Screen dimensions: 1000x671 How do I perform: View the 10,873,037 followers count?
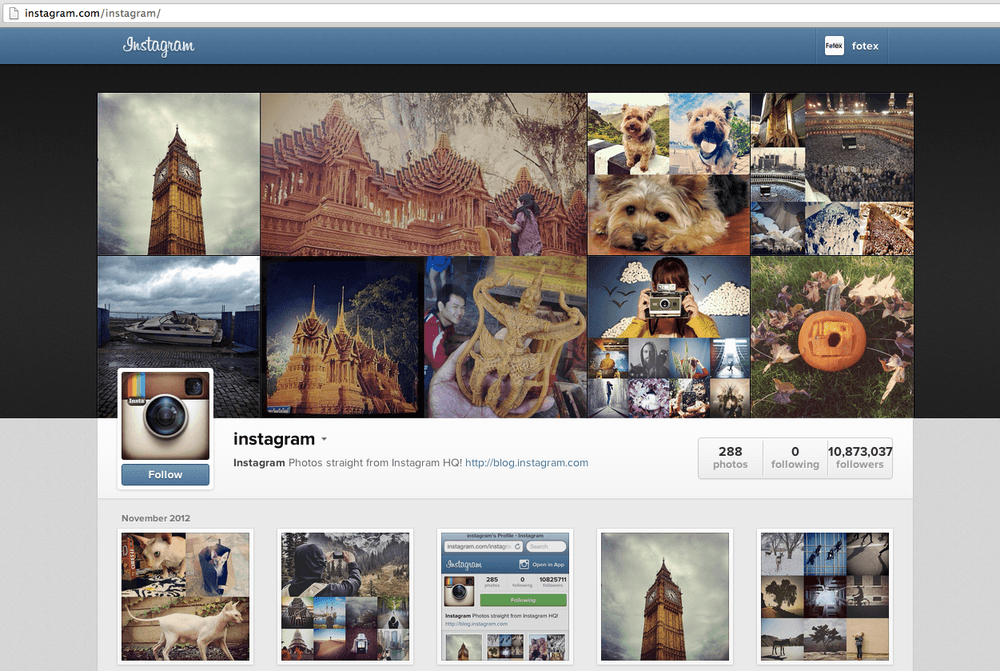860,457
